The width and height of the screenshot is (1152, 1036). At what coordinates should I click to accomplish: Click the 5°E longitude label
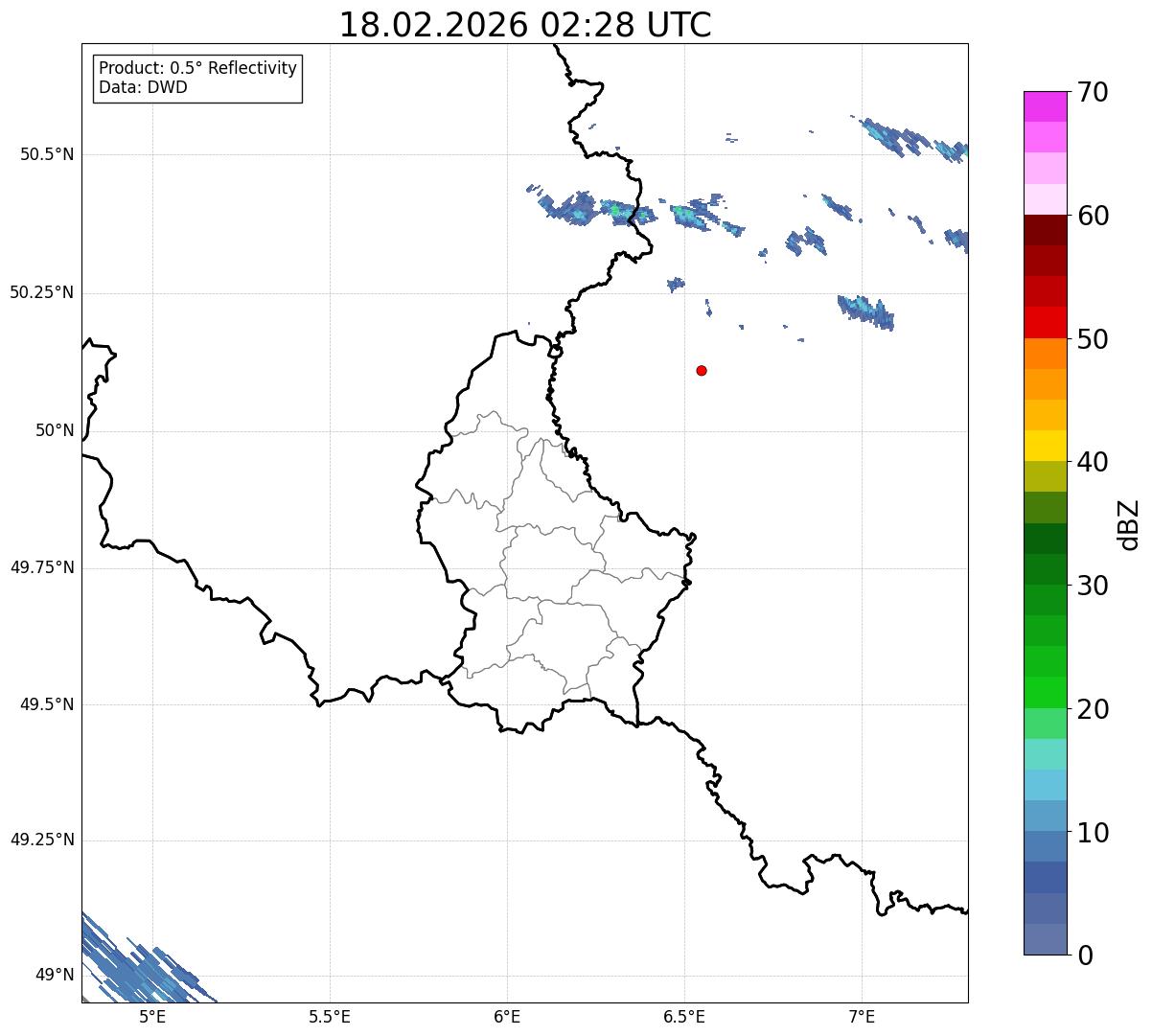[x=152, y=1016]
